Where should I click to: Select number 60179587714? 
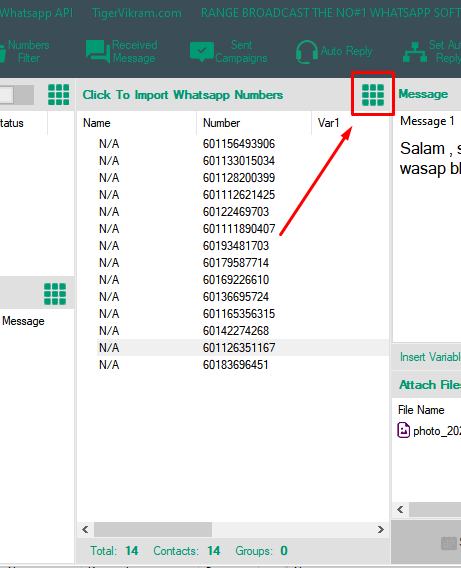pyautogui.click(x=236, y=263)
